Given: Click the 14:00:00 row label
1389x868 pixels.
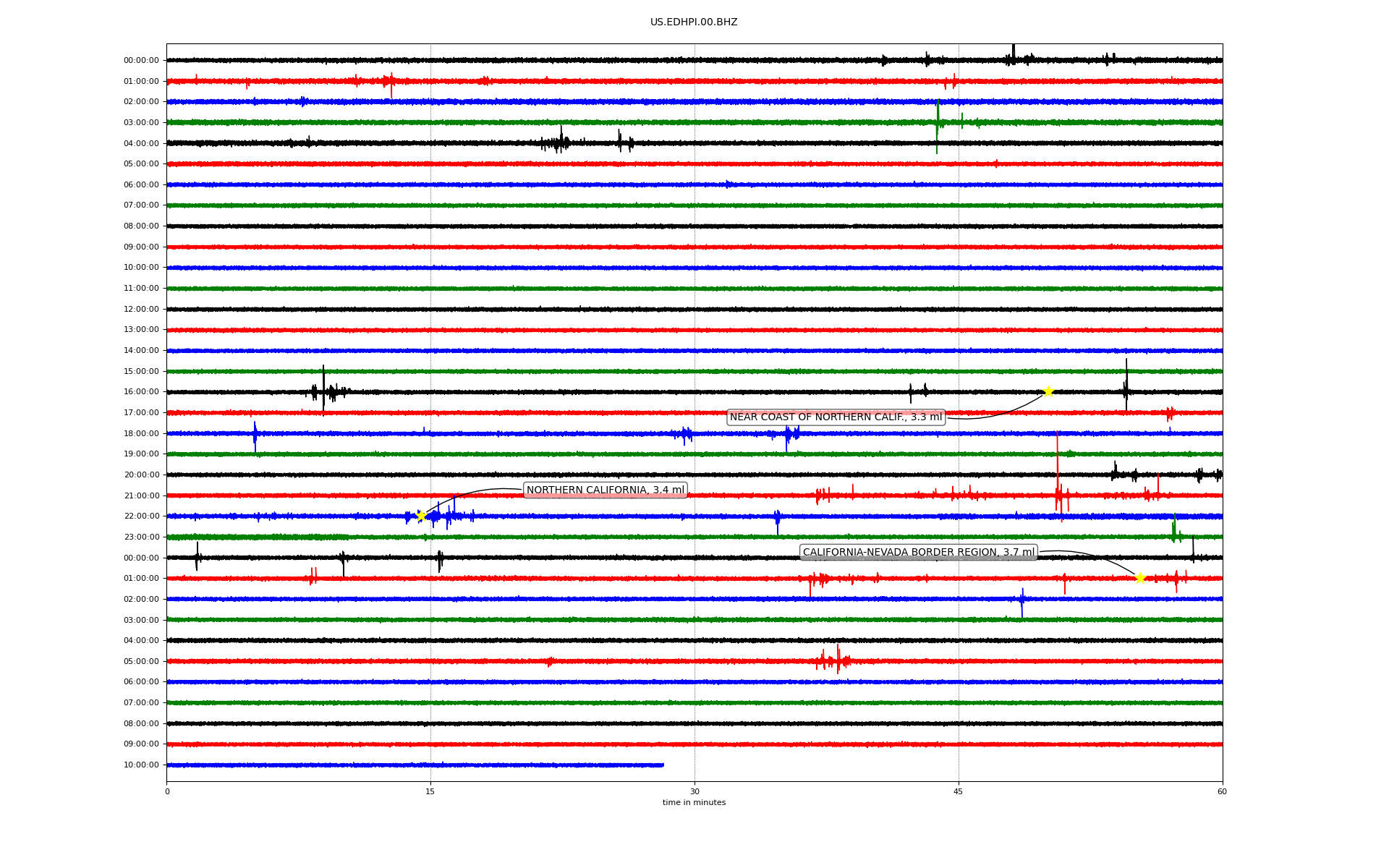Looking at the screenshot, I should tap(141, 351).
